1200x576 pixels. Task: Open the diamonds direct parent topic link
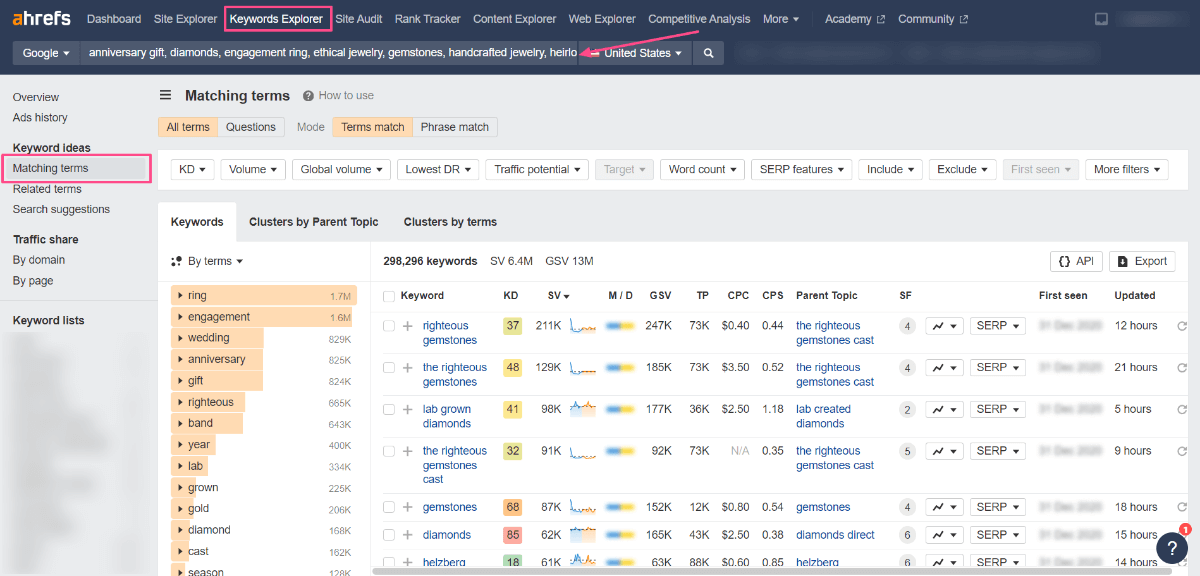click(835, 535)
